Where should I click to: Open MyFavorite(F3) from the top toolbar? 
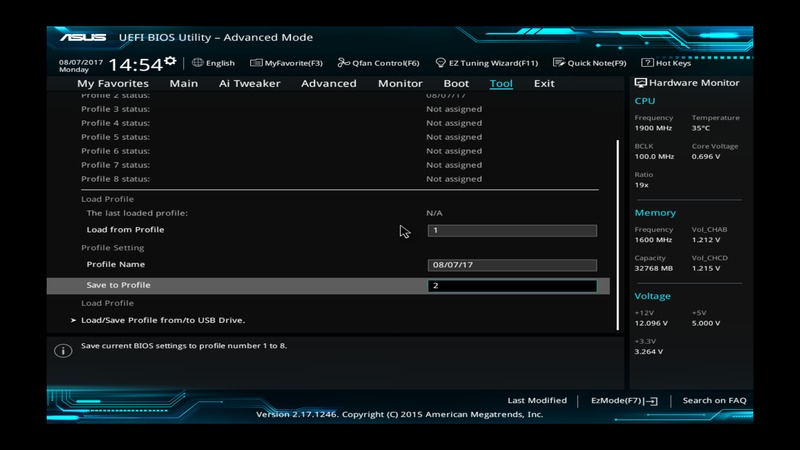(257, 63)
